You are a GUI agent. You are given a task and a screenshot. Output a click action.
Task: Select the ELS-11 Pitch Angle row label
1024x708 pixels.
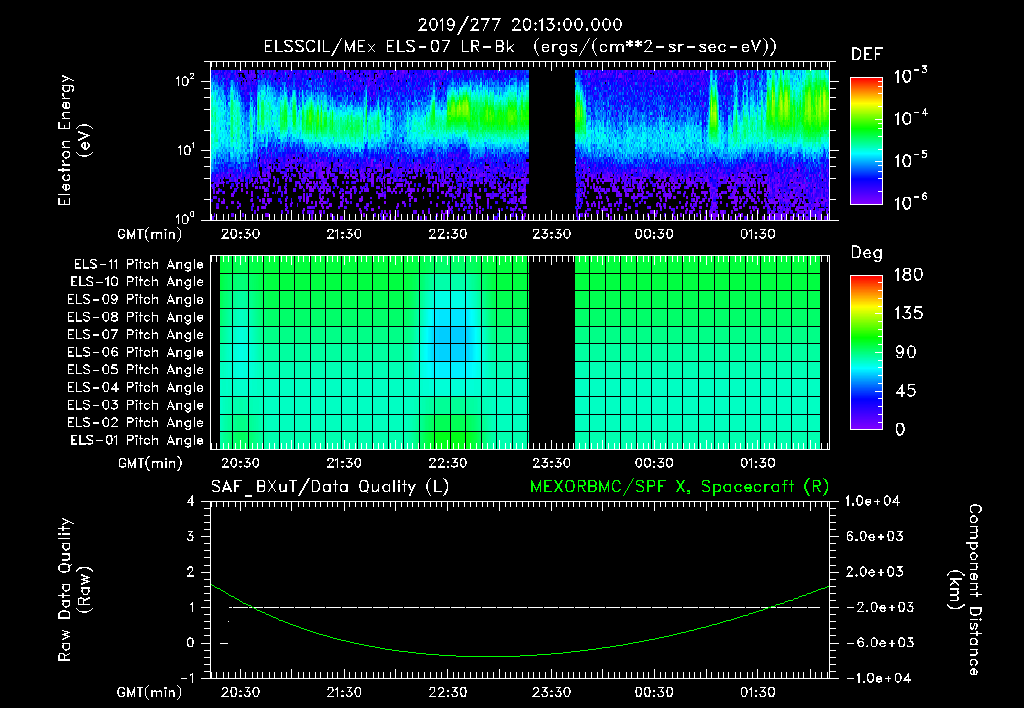coord(138,265)
